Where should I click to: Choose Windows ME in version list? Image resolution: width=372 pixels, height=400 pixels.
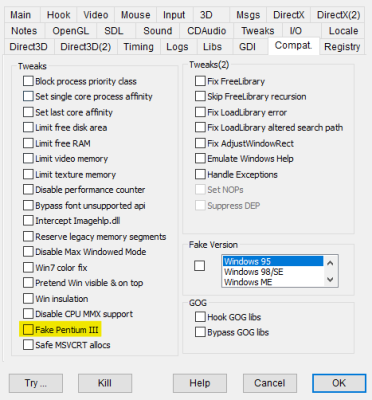(x=273, y=282)
